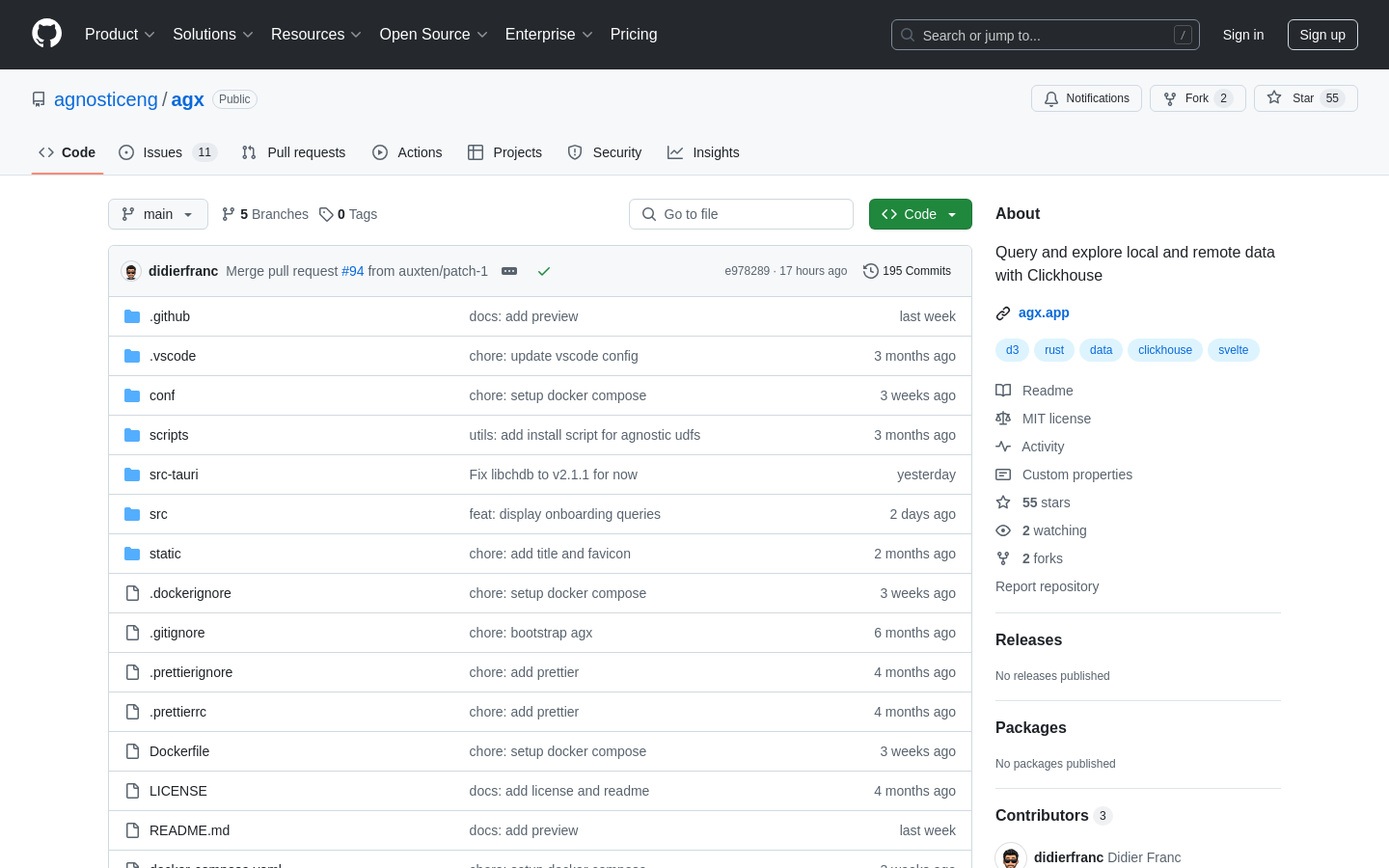Image resolution: width=1389 pixels, height=868 pixels.
Task: Open the Insights tab
Action: click(703, 152)
